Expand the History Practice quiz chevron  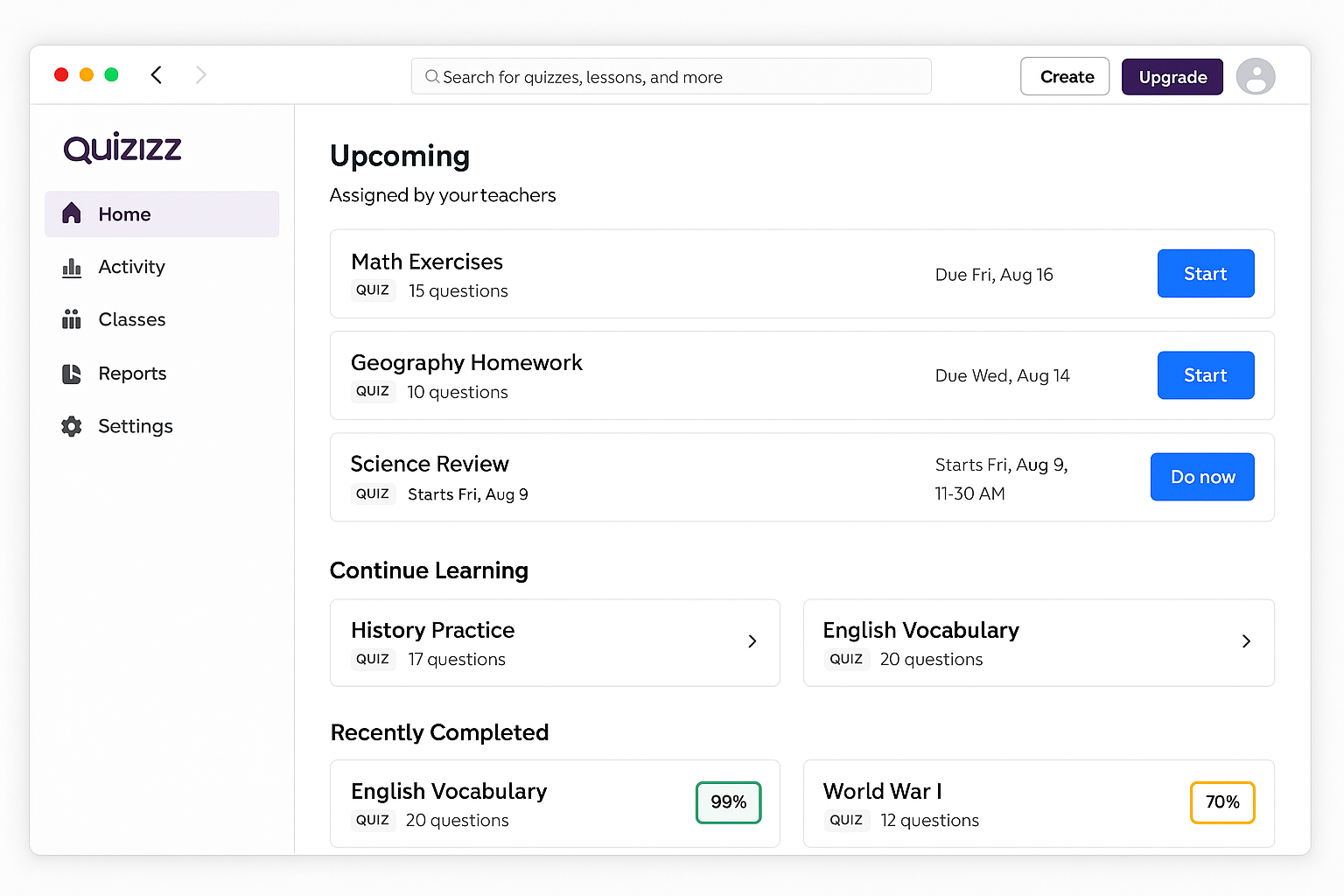click(752, 641)
